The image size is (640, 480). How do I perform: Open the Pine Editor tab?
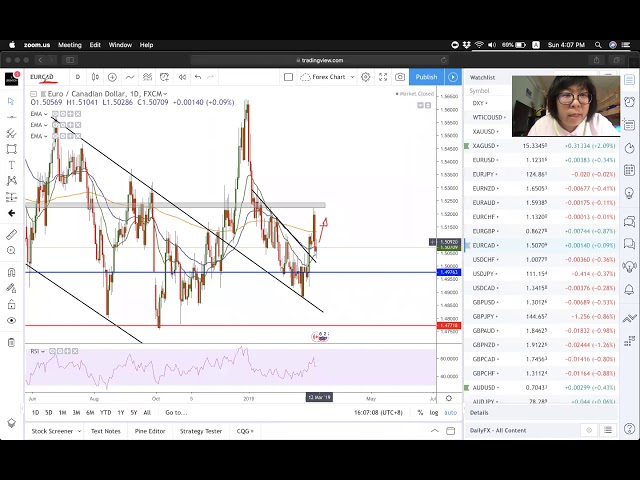point(150,431)
